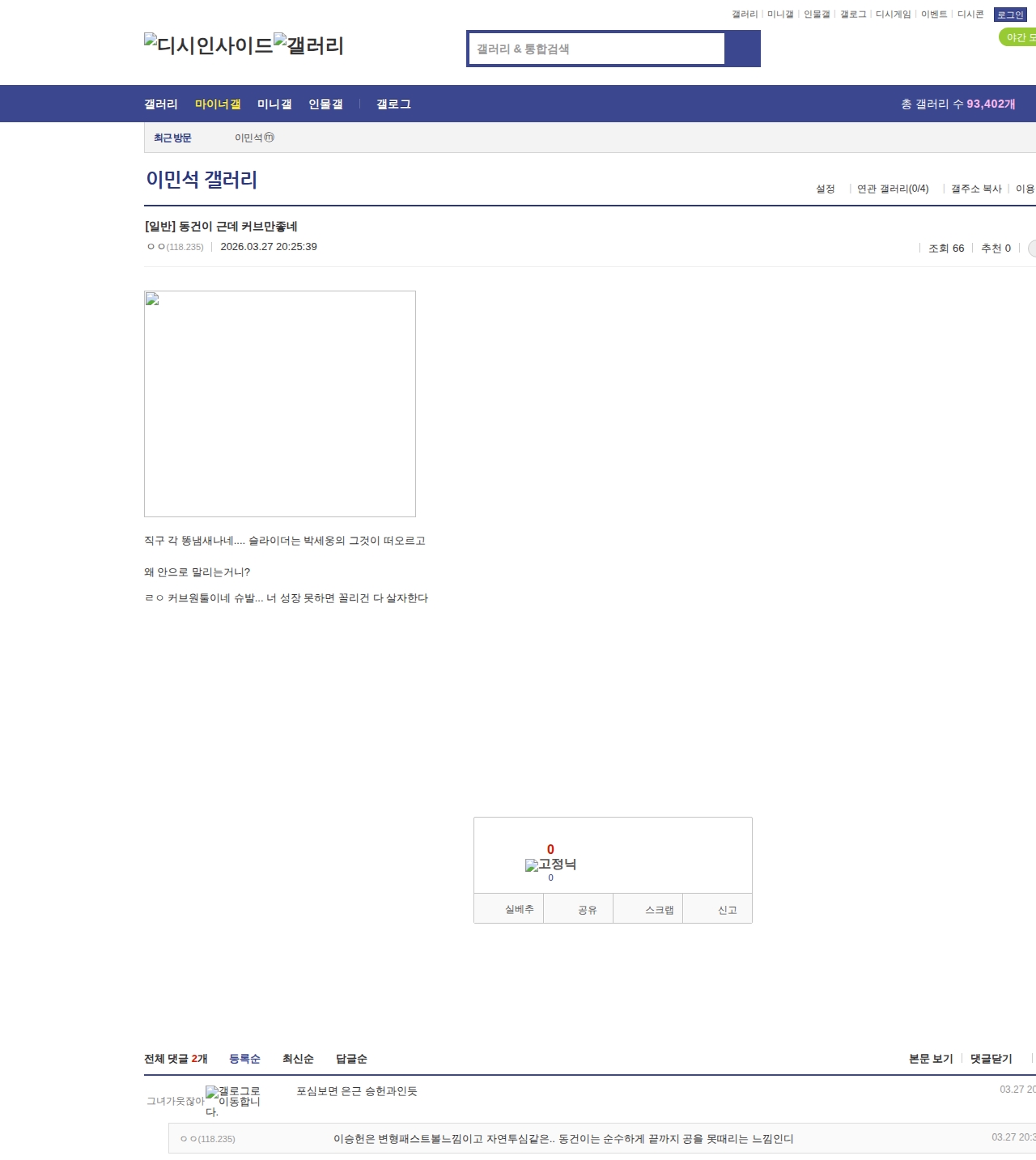Expand the 연관 갤러리(0/4) list

point(892,189)
